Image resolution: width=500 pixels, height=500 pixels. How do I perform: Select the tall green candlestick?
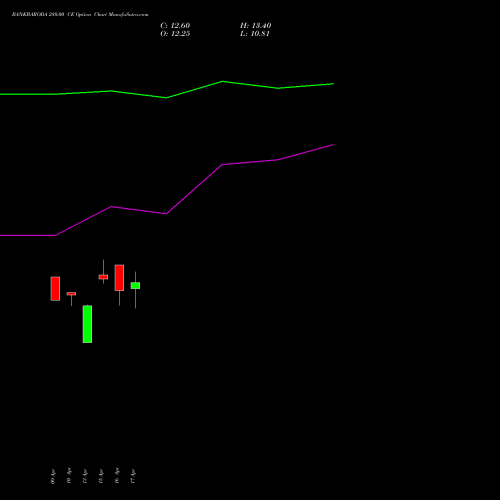tap(87, 324)
